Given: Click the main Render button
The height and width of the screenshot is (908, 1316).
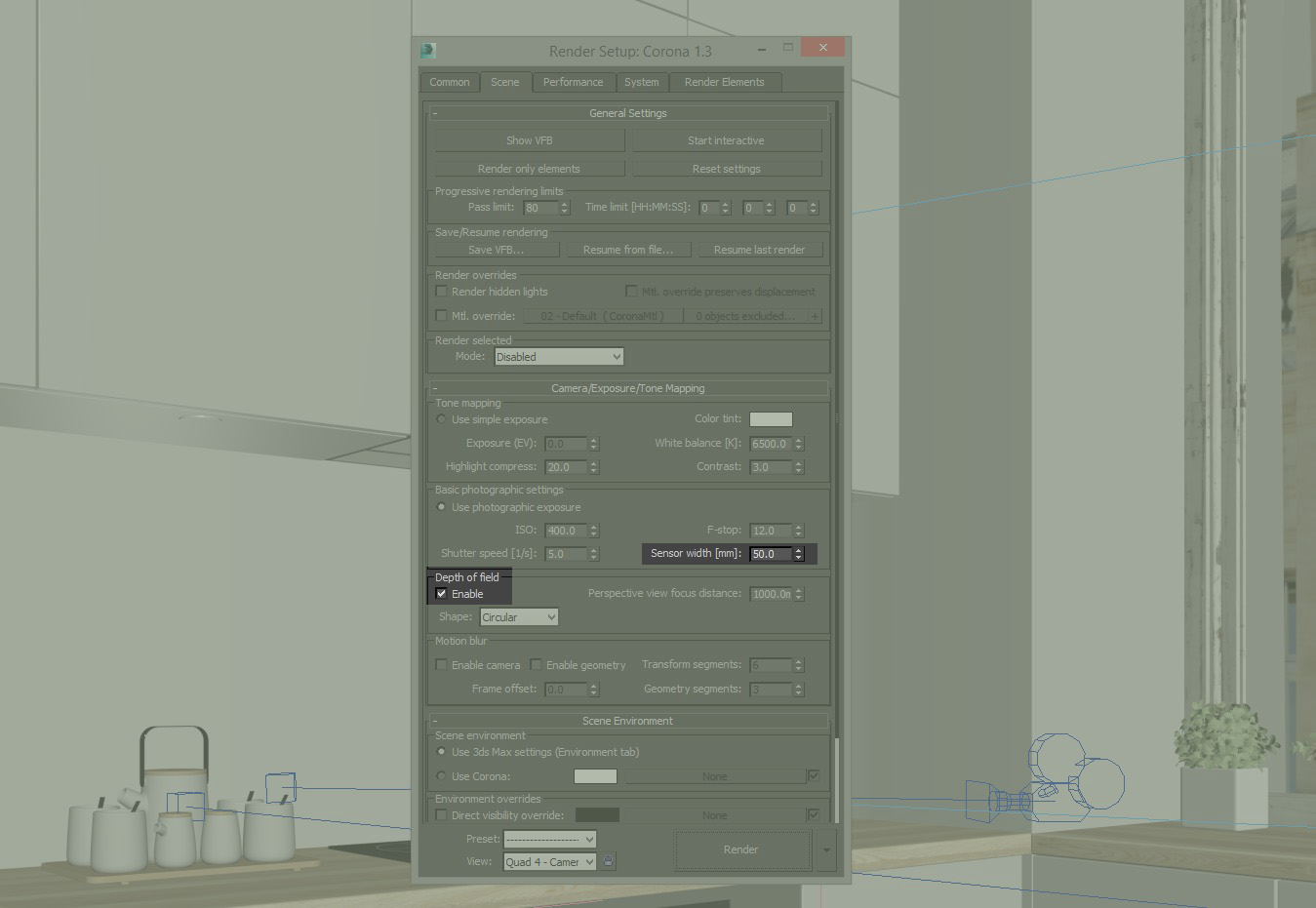Looking at the screenshot, I should click(741, 849).
